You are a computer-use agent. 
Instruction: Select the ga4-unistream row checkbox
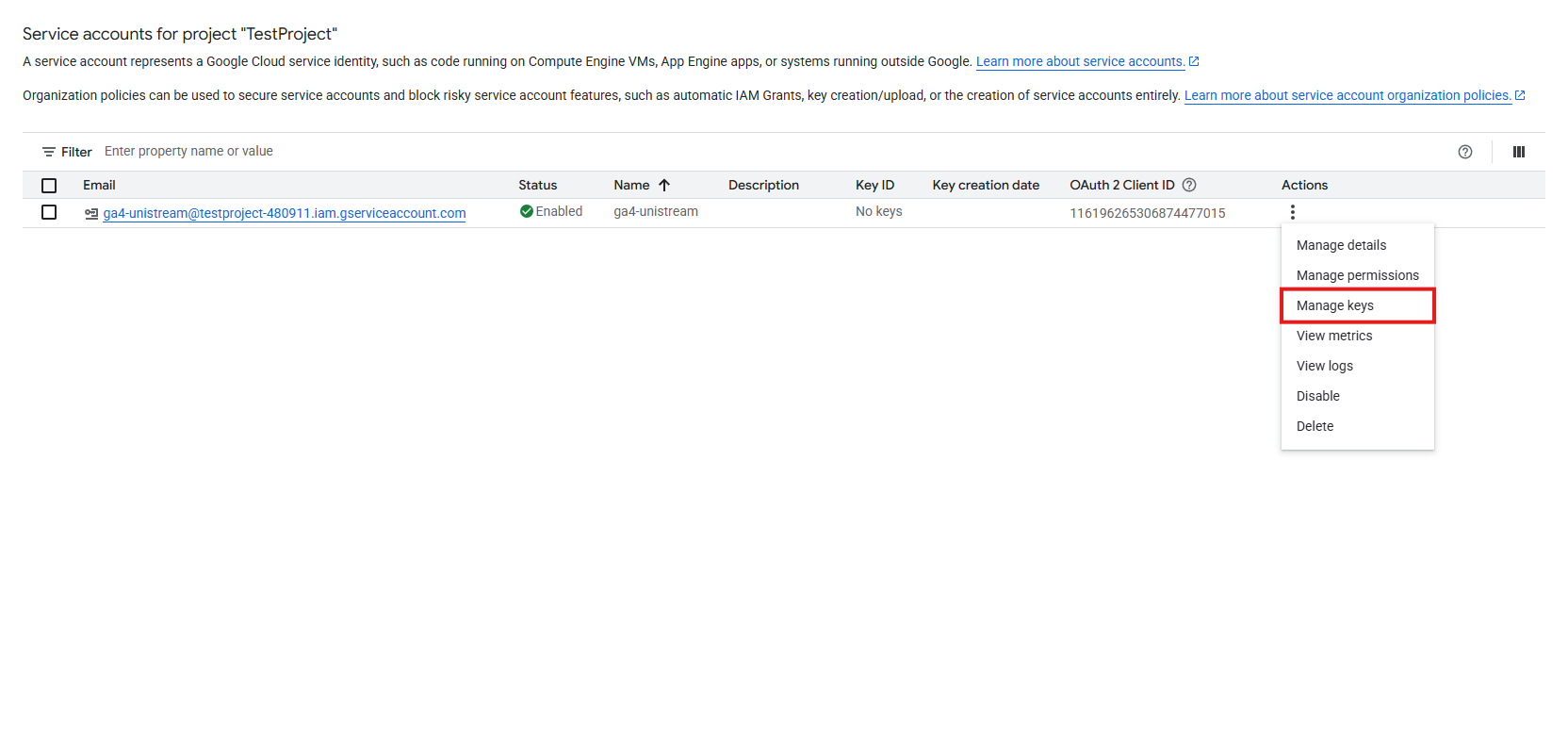(x=49, y=212)
